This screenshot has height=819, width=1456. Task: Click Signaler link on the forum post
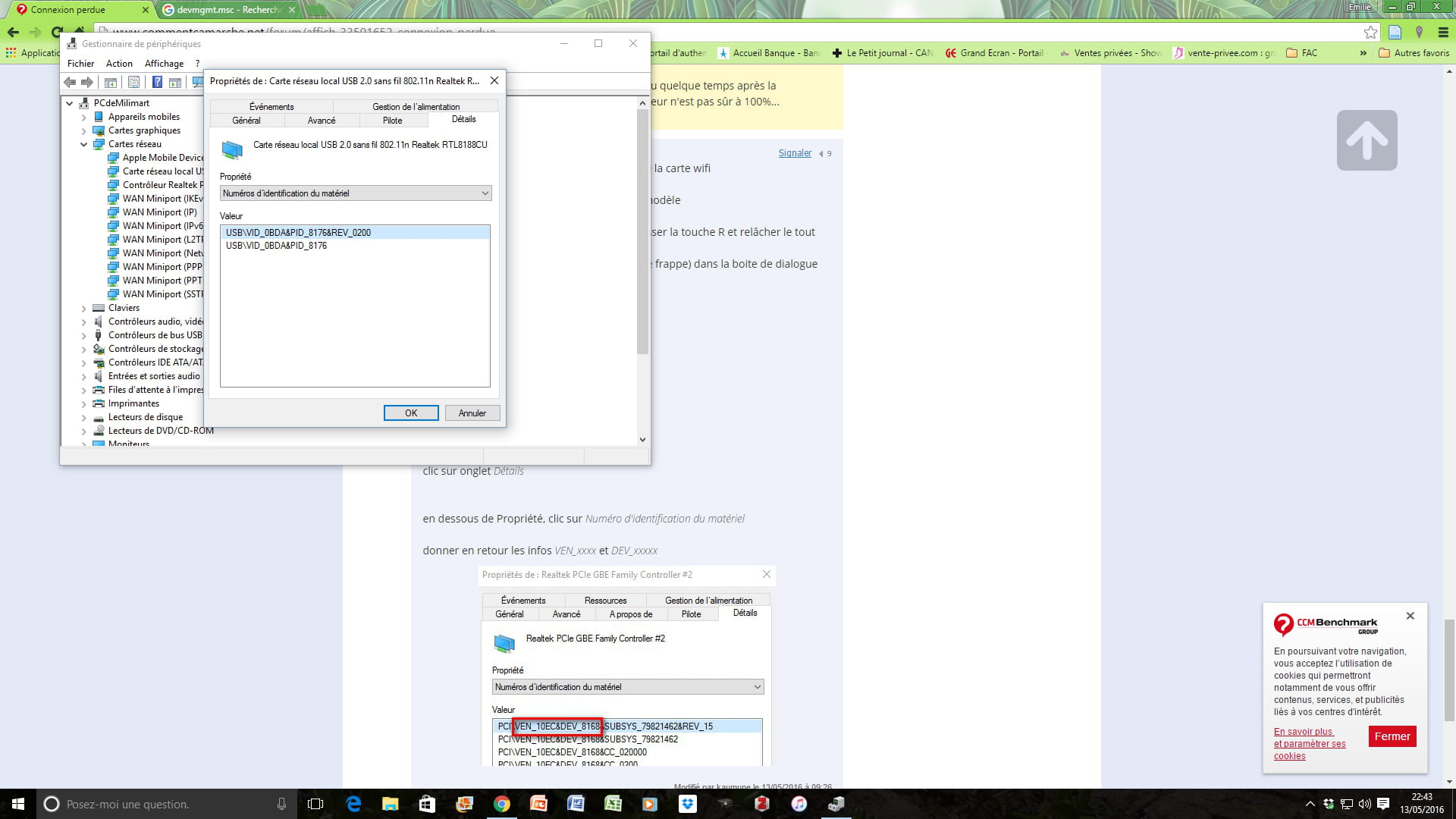tap(795, 153)
